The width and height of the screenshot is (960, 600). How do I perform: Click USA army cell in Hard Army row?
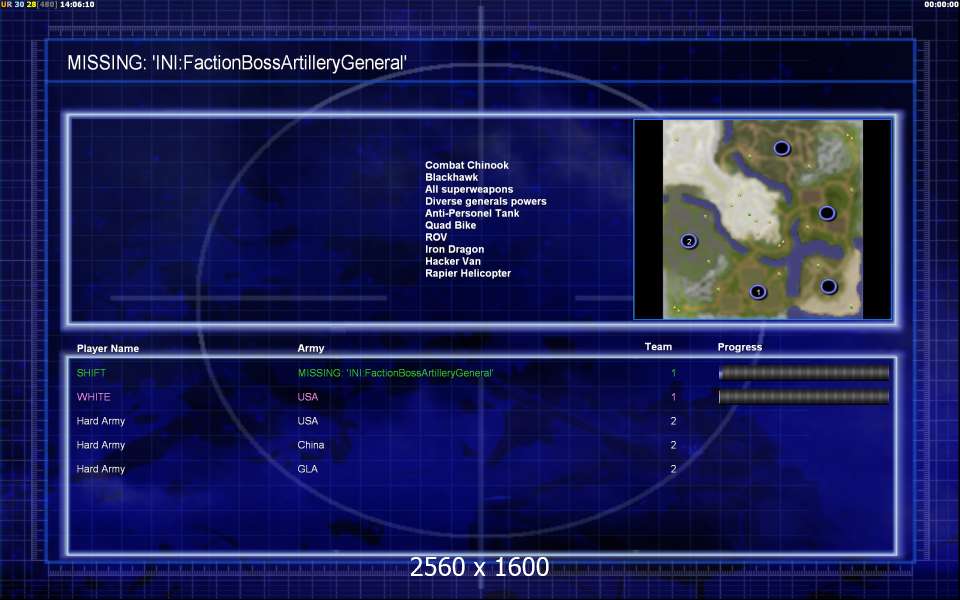point(308,421)
